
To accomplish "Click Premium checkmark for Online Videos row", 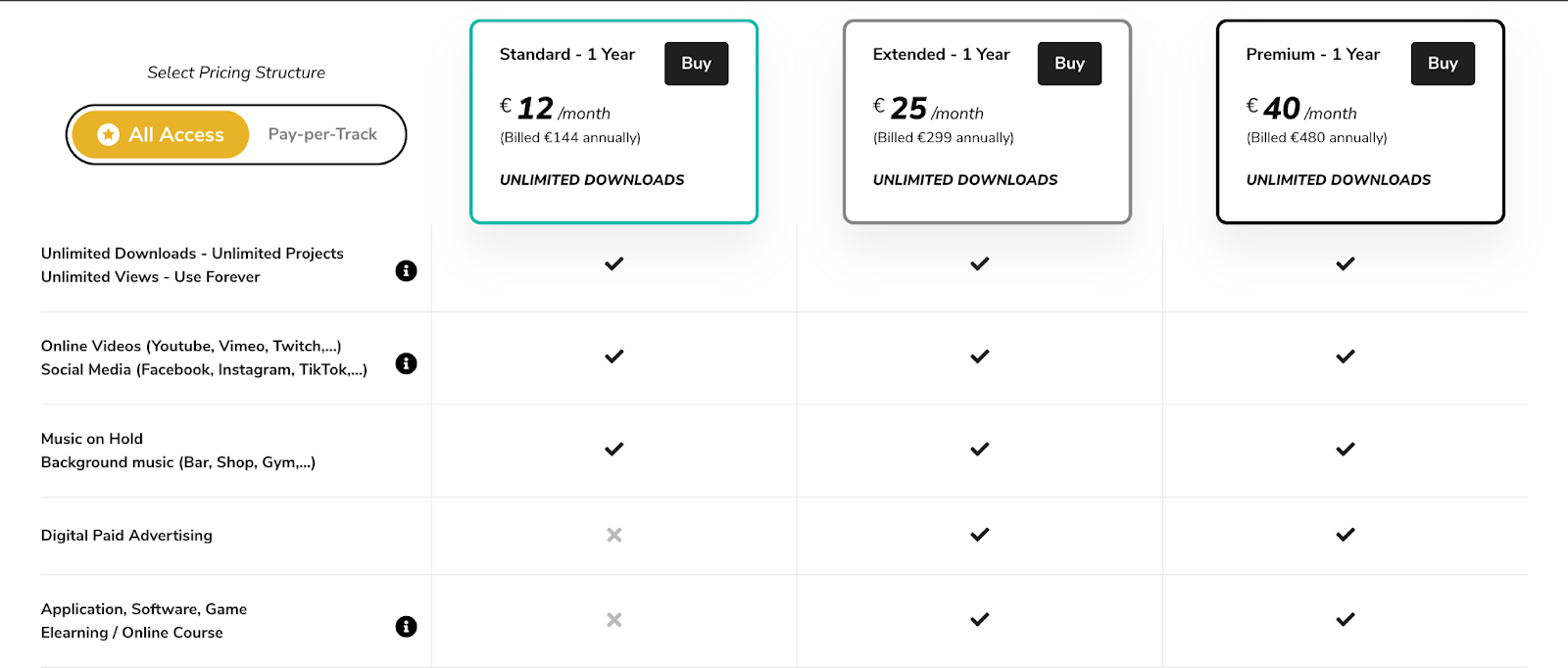I will pos(1346,357).
